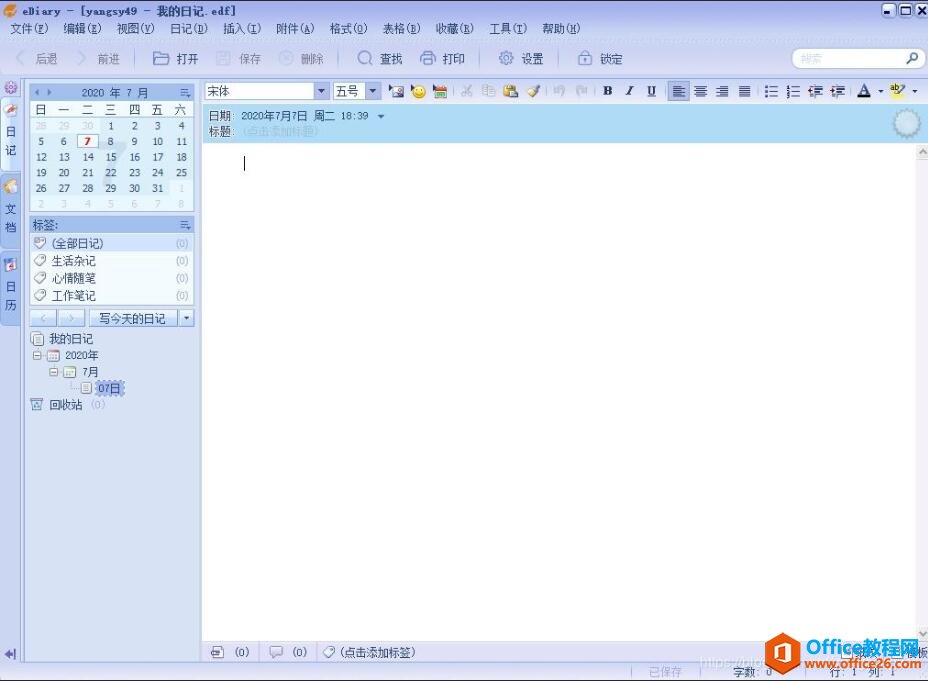Select day 31 in the calendar

tap(157, 188)
